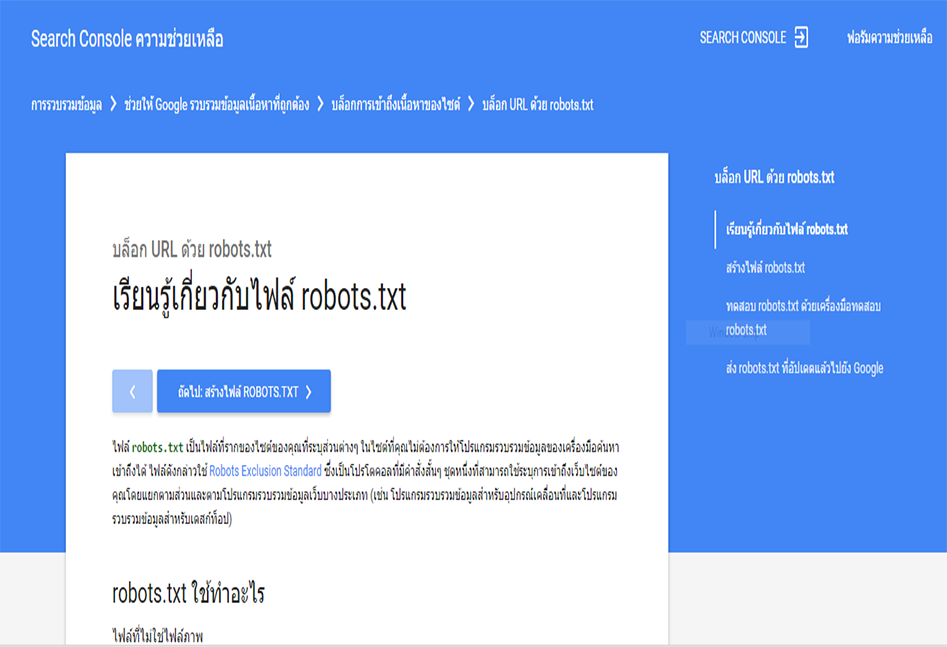Select ทดสอบ robots.txt ด้วยเครื่องมือทดสอบ sidebar item
947x647 pixels.
(803, 318)
